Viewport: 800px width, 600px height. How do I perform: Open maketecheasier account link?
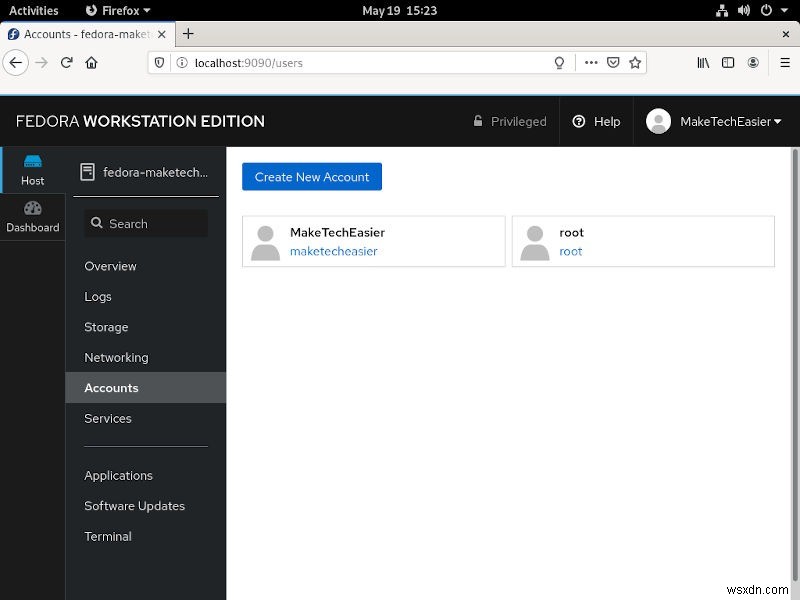coord(334,252)
